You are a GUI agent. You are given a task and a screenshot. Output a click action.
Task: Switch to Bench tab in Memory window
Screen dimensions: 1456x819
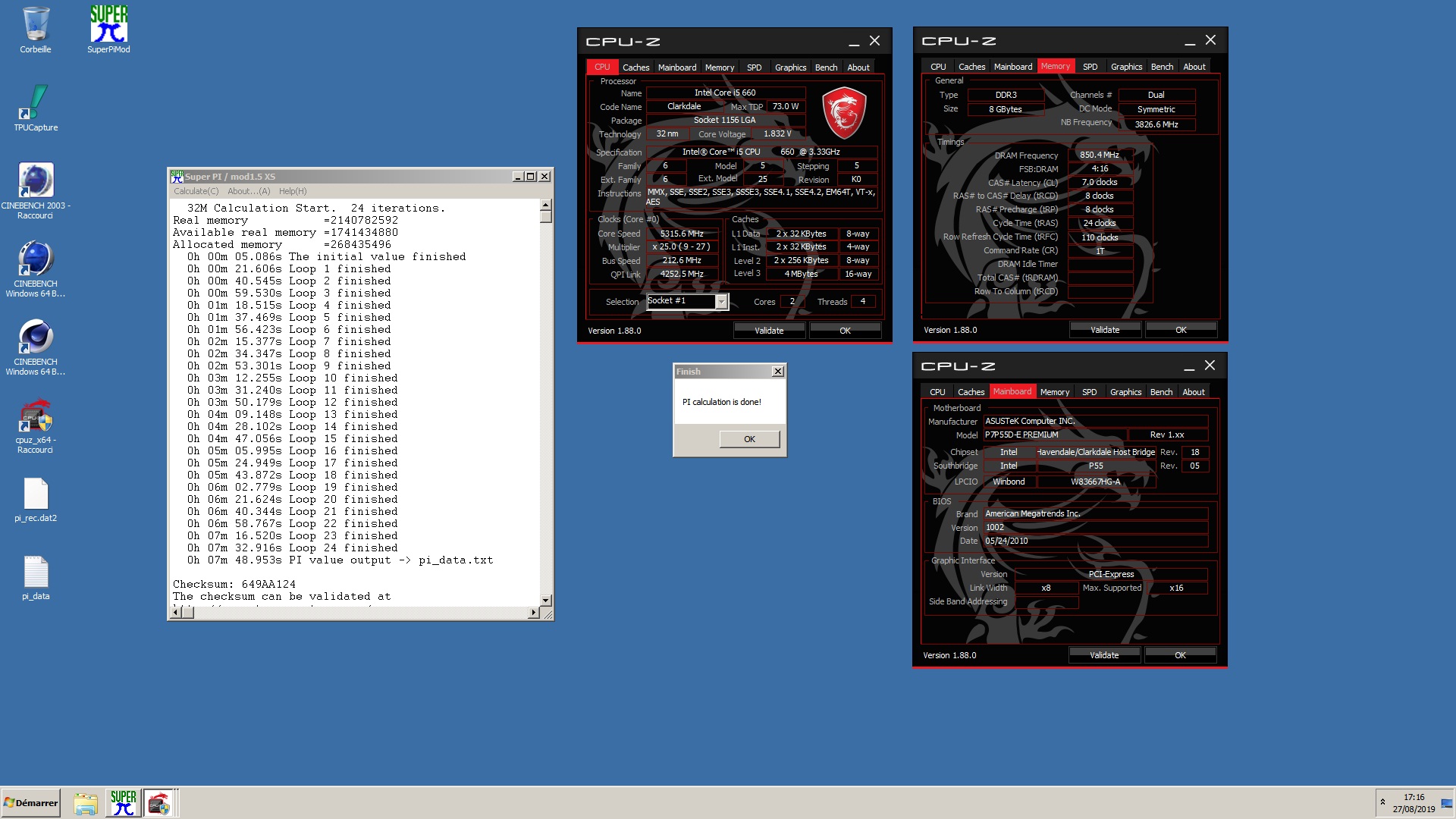point(1162,67)
